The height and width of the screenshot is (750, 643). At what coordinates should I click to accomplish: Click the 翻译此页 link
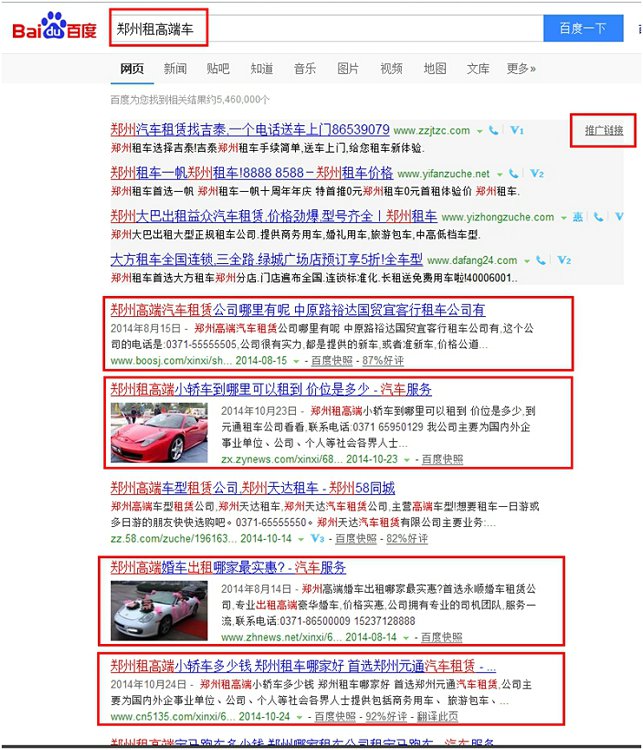click(437, 717)
